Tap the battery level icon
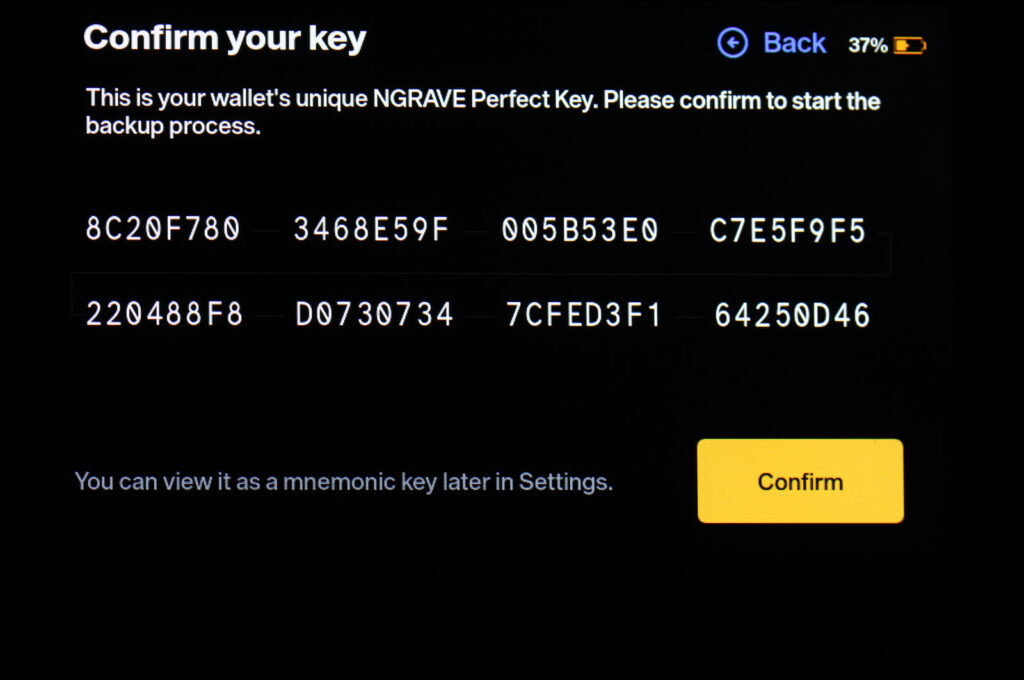Viewport: 1024px width, 680px height. coord(909,45)
